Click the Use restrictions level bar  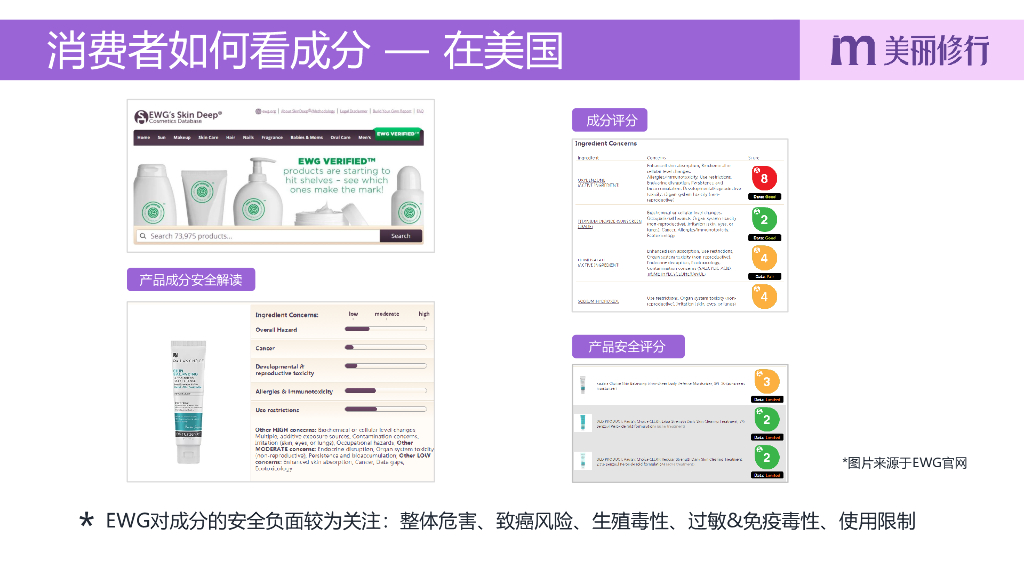point(385,409)
